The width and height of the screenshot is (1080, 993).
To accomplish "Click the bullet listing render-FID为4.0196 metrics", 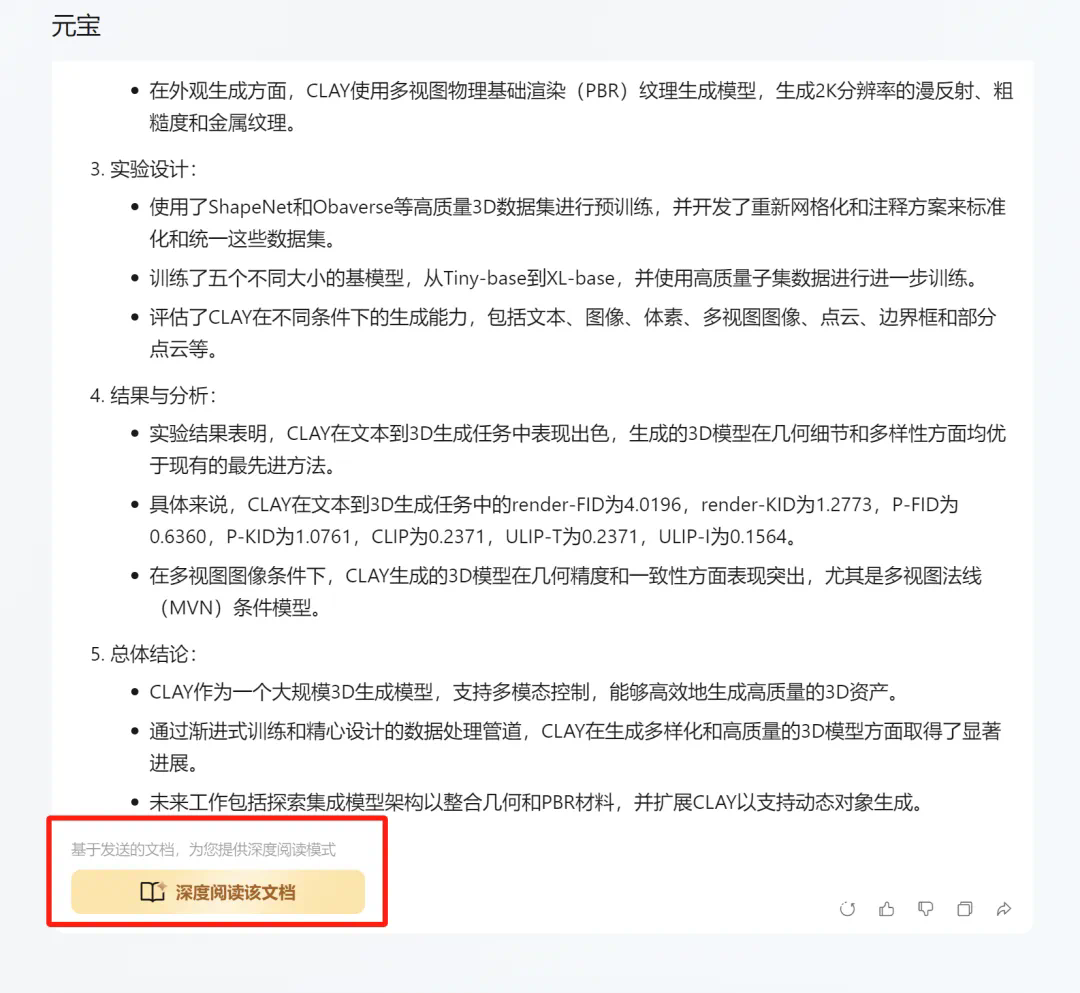I will [x=554, y=520].
